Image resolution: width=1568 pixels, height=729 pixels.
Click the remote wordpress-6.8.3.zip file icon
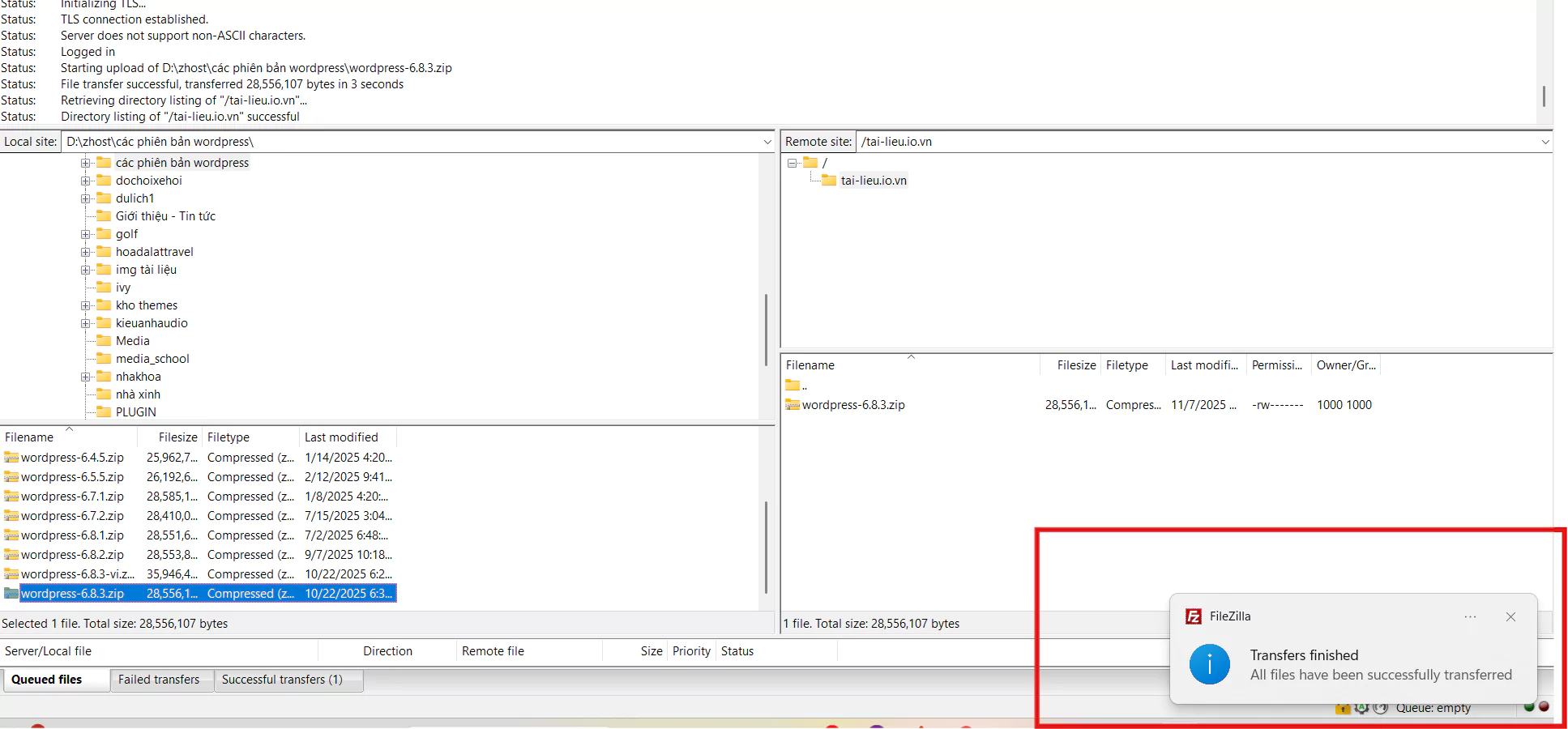point(793,405)
